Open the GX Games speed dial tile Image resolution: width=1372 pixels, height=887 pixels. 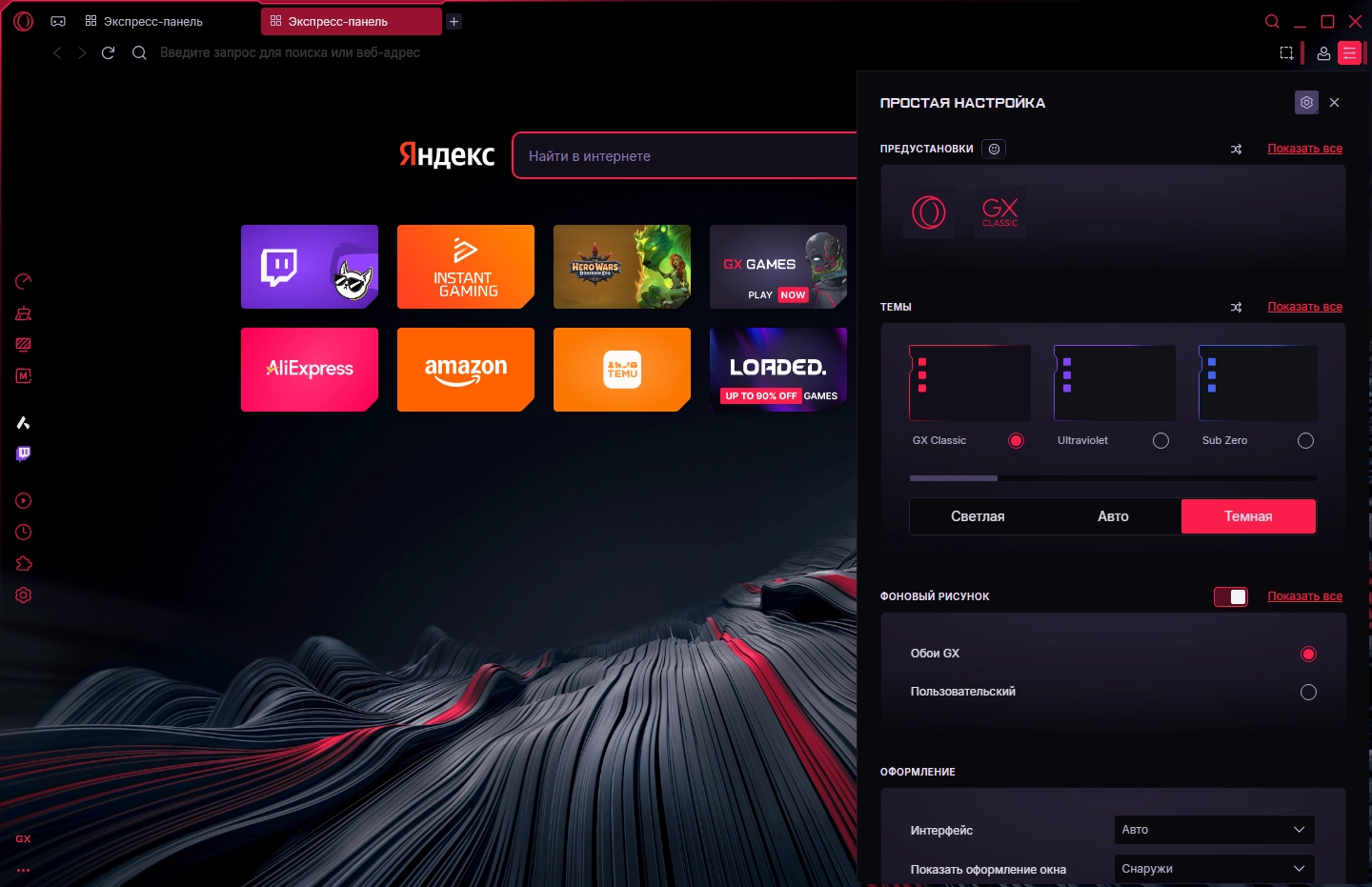[x=778, y=267]
